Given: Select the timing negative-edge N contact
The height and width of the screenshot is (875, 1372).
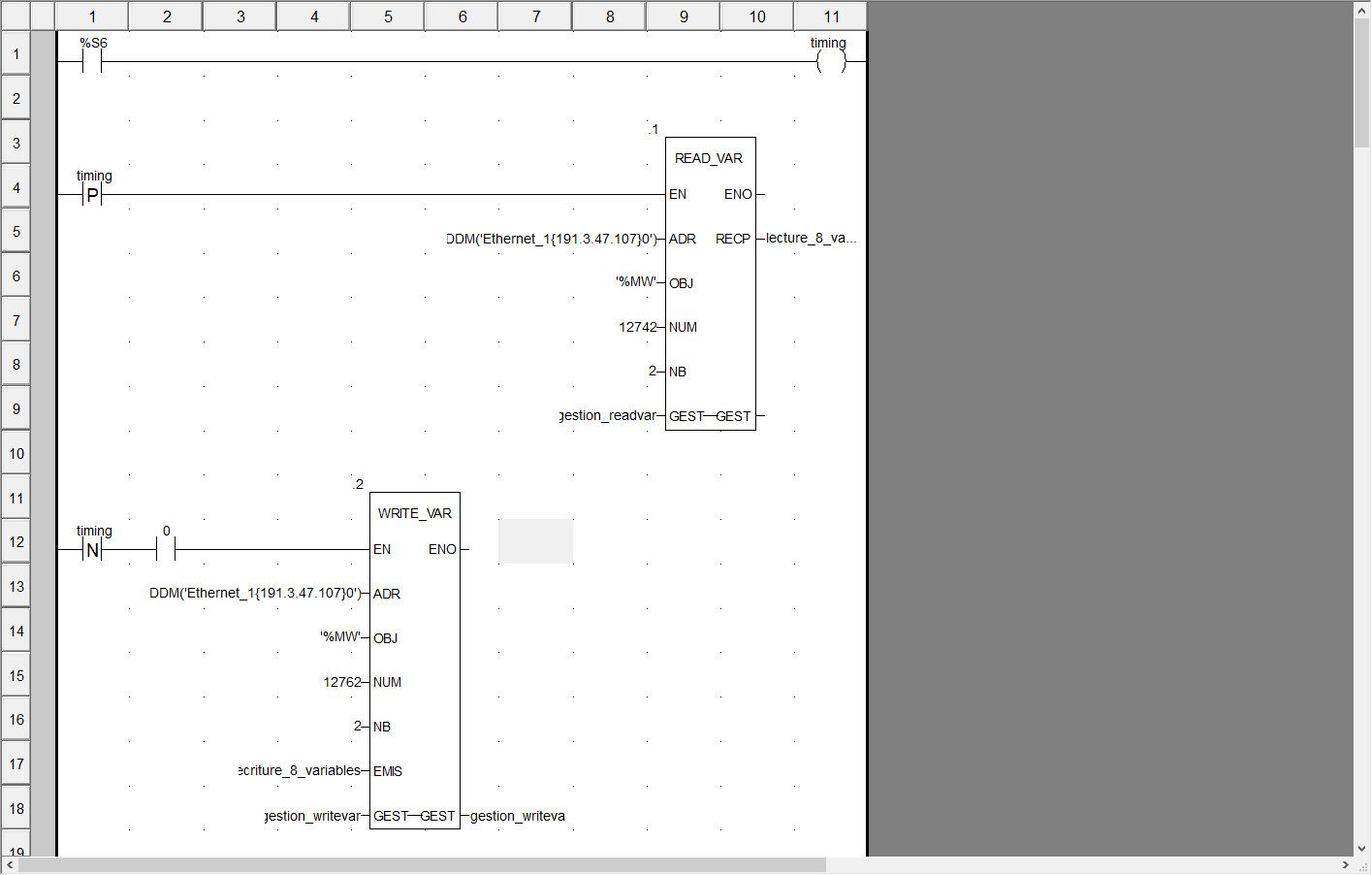Looking at the screenshot, I should coord(92,550).
